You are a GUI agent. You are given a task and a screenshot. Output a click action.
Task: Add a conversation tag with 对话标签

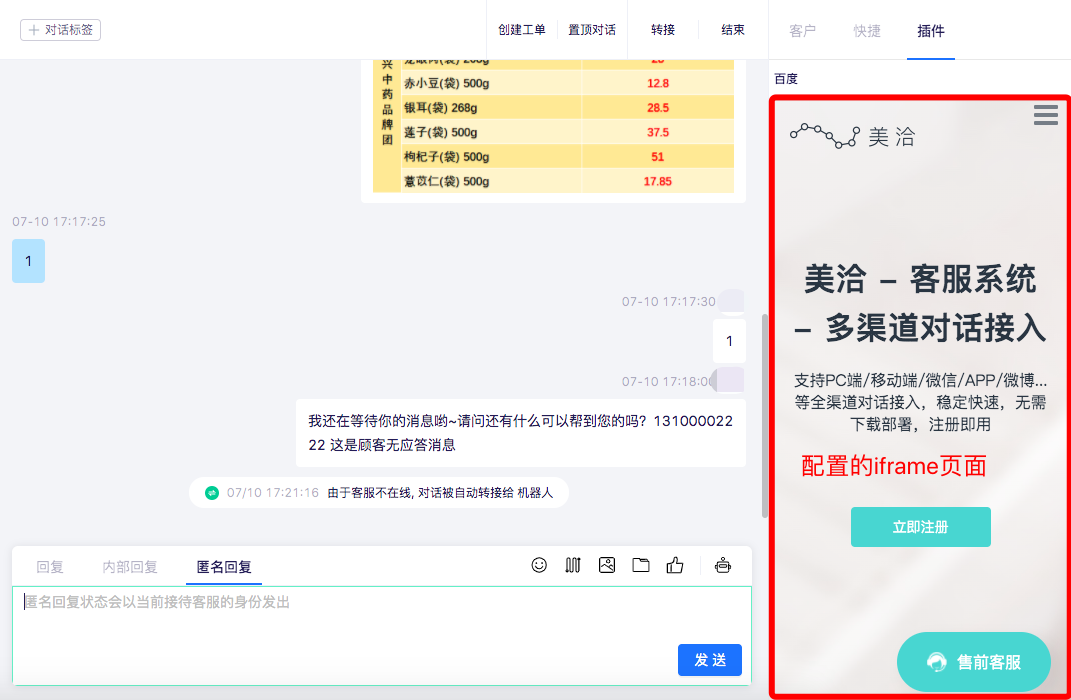pos(61,30)
